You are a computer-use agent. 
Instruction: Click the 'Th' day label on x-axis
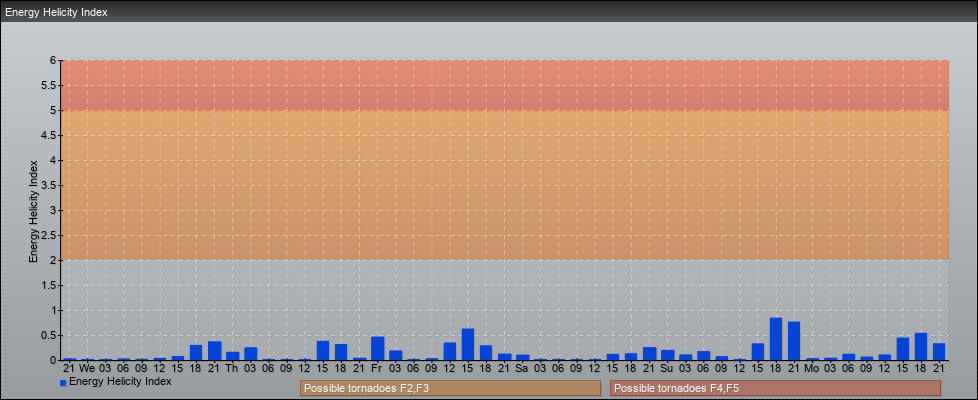tap(232, 369)
